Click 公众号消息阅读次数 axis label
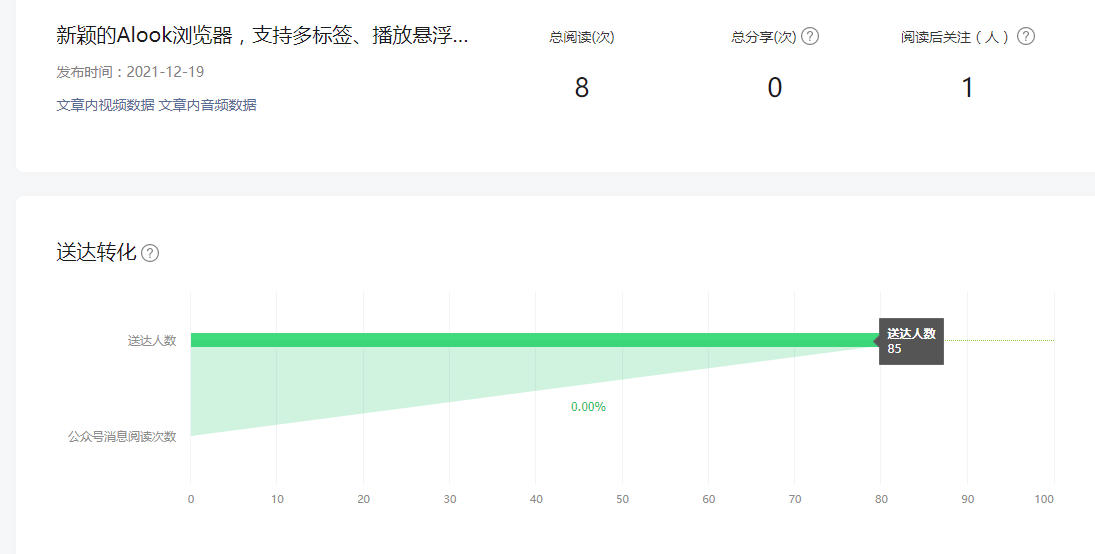 tap(122, 437)
